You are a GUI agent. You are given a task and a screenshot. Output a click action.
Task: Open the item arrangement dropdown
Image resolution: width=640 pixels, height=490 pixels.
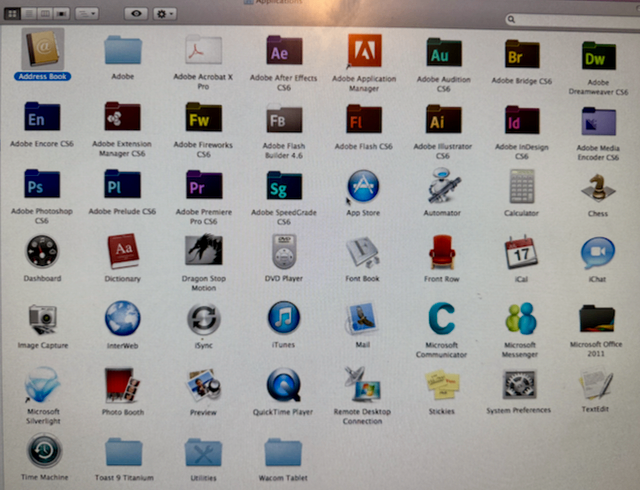click(x=87, y=14)
